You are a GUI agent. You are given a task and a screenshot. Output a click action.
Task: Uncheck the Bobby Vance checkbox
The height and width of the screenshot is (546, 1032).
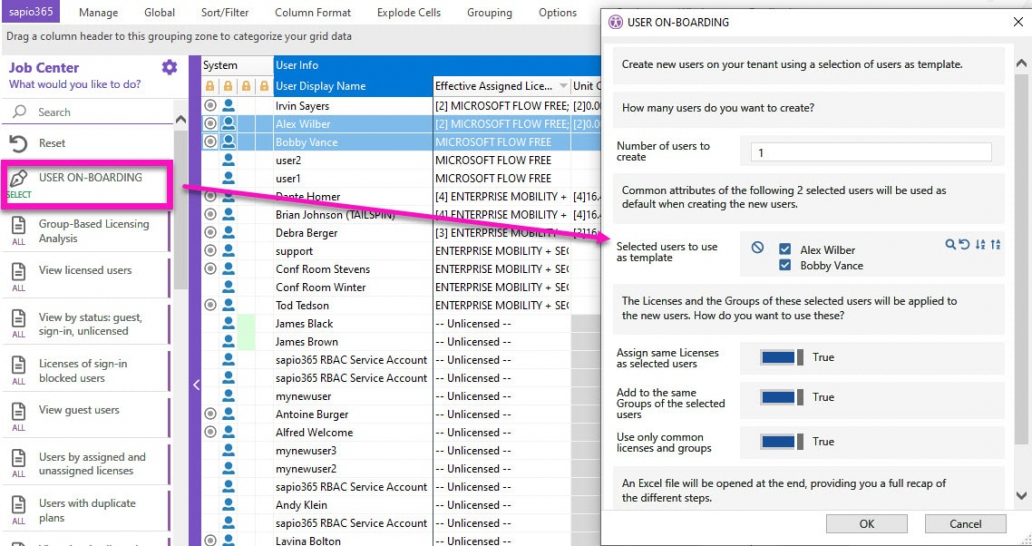(x=785, y=265)
